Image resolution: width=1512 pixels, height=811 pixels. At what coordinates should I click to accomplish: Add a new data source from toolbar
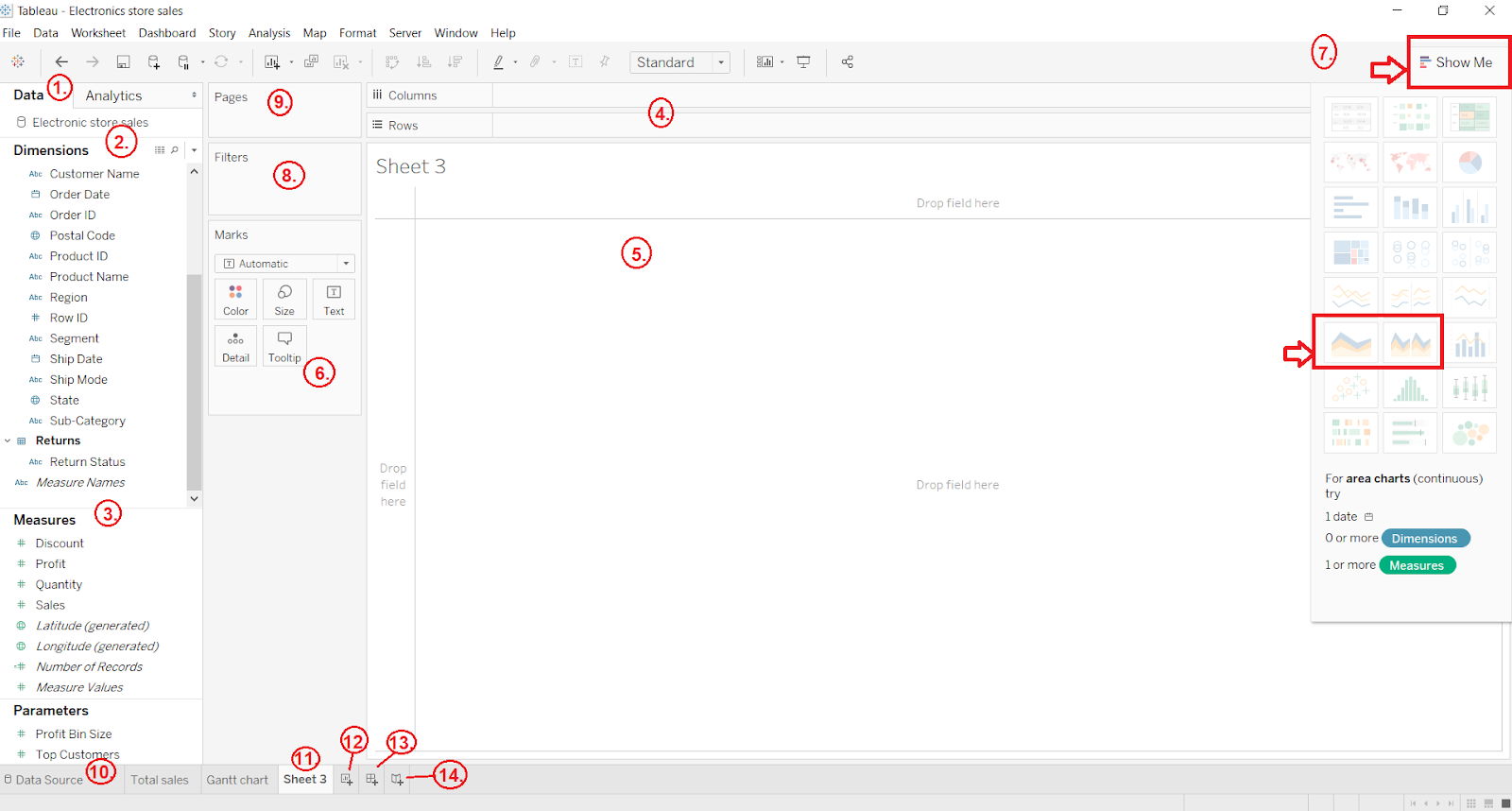point(154,62)
